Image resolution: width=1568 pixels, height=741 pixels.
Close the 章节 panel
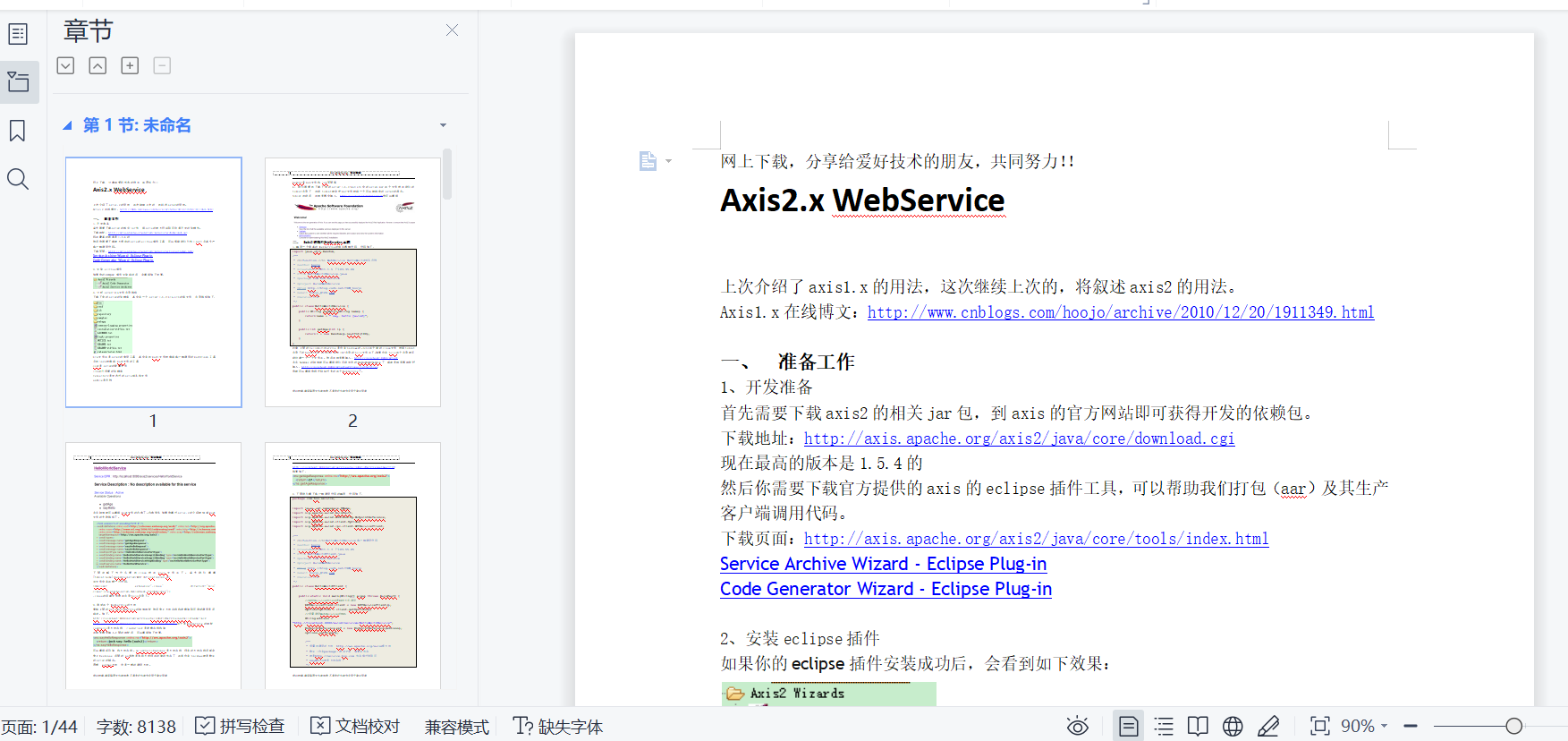(452, 30)
